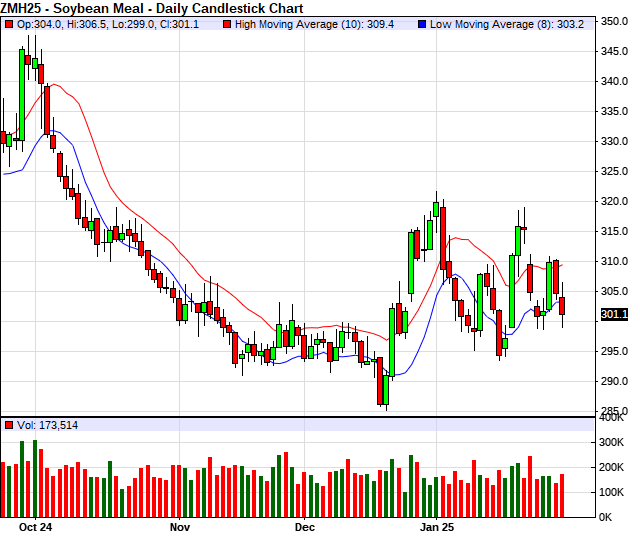Select the Dec date label
640x536 pixels.
[x=304, y=525]
